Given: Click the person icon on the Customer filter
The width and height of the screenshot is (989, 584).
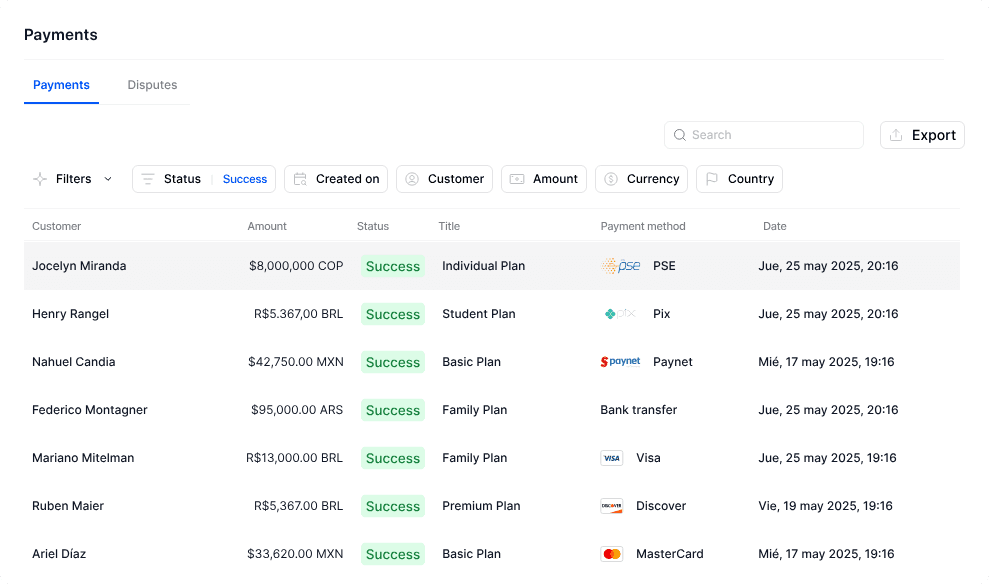Looking at the screenshot, I should coord(412,179).
